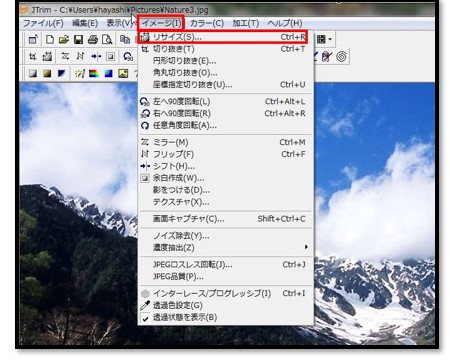Click the Mirror toolbar icon
The image size is (450, 360).
click(65, 56)
